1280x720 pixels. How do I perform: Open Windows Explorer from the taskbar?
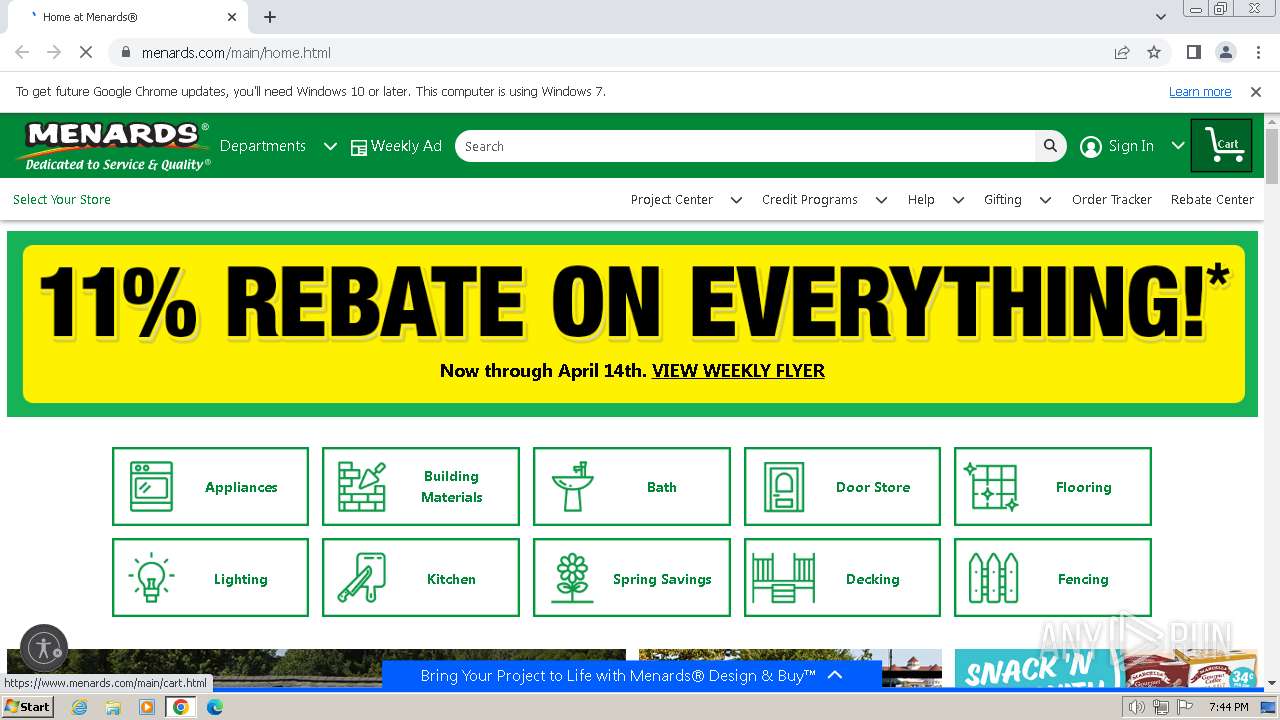click(113, 707)
